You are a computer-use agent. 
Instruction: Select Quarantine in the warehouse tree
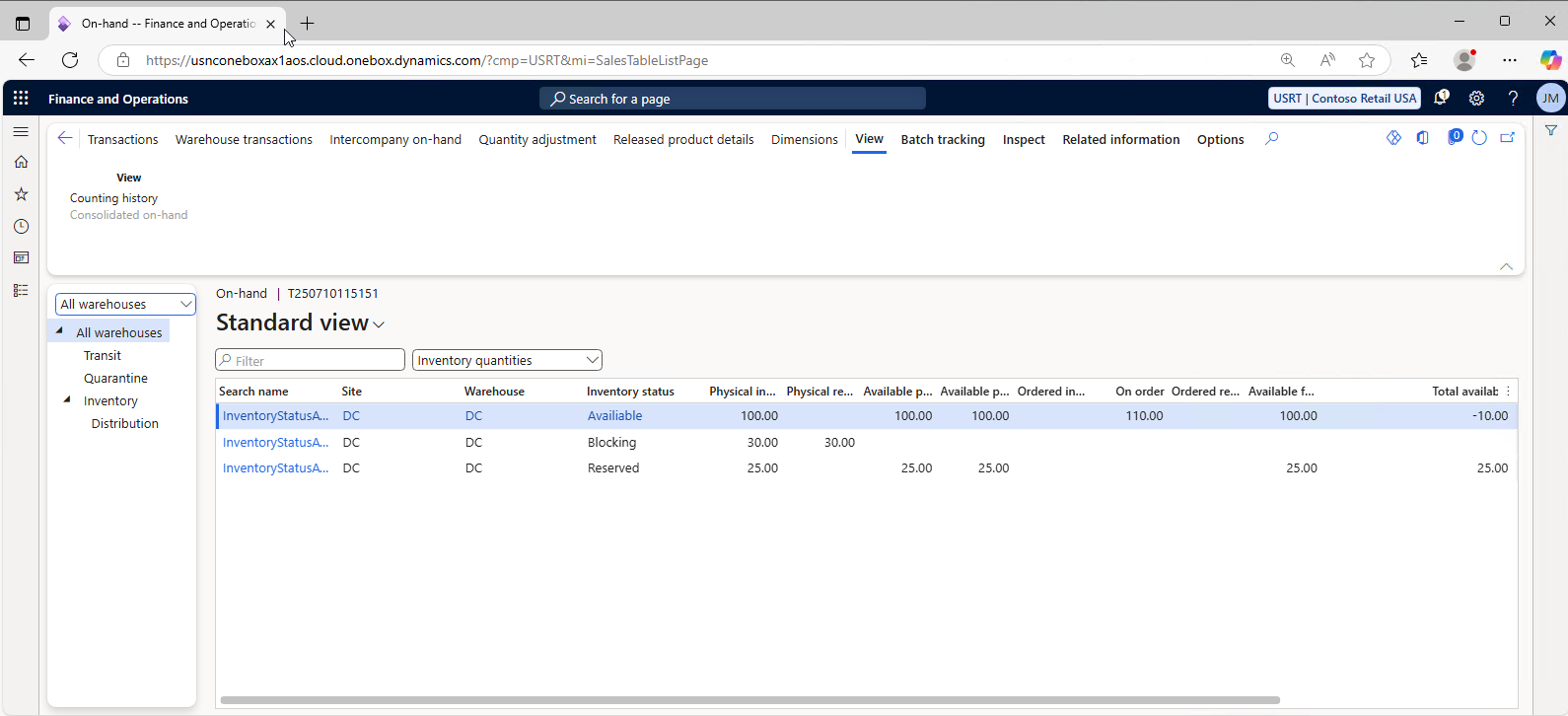pyautogui.click(x=115, y=379)
